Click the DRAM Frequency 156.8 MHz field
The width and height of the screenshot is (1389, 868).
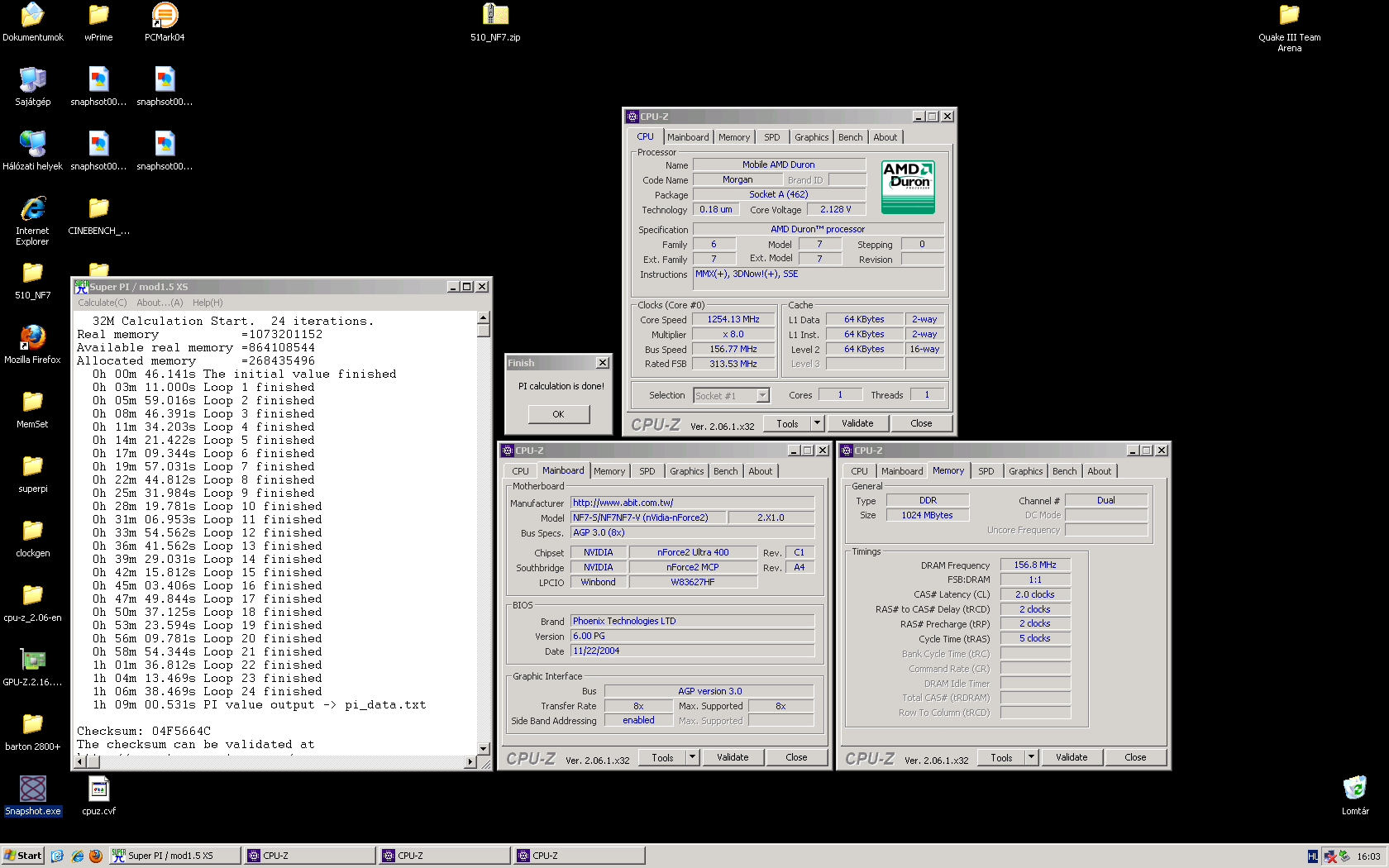[1035, 565]
